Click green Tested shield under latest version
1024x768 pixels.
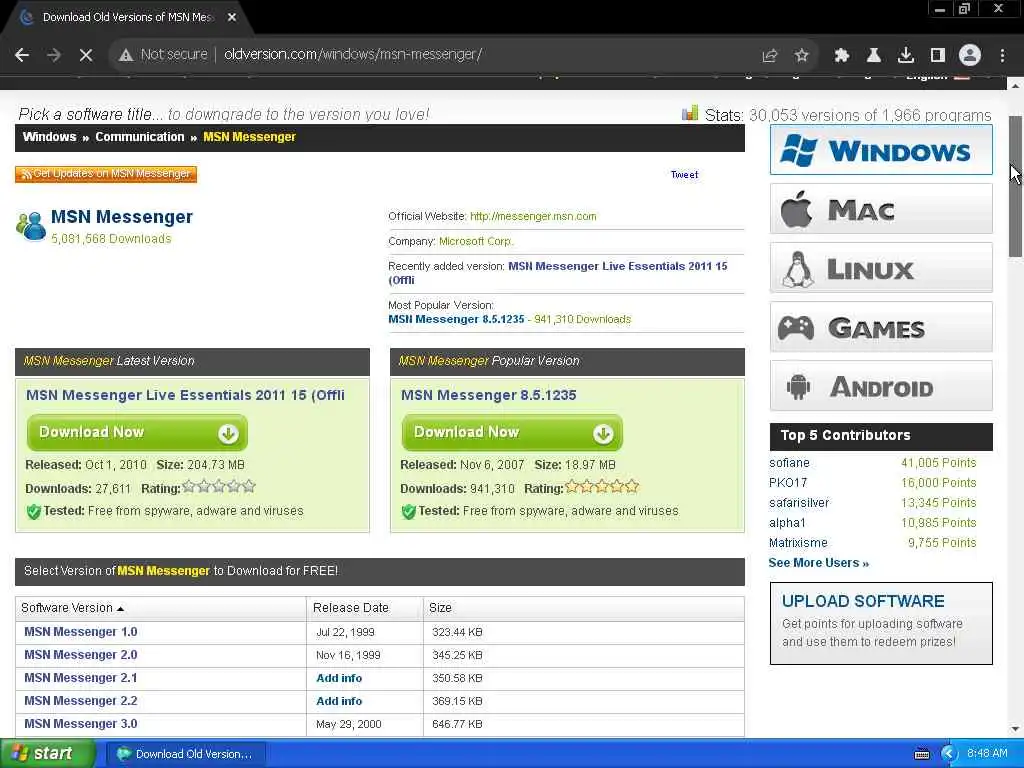pyautogui.click(x=33, y=511)
